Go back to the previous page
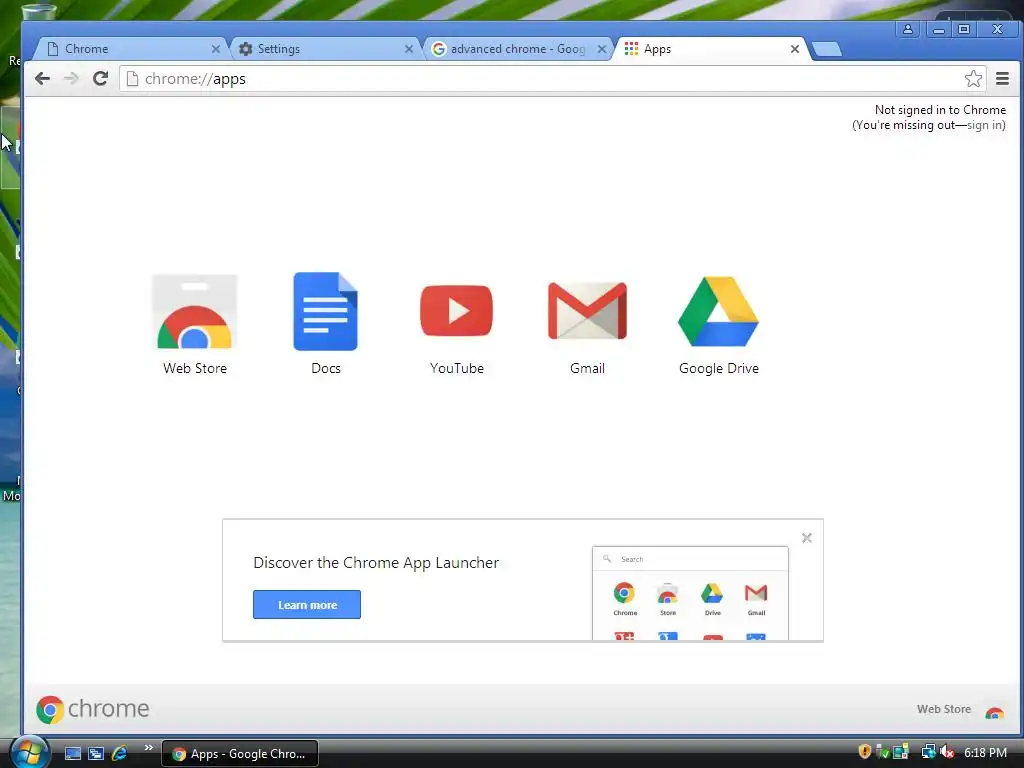The image size is (1024, 768). click(42, 79)
